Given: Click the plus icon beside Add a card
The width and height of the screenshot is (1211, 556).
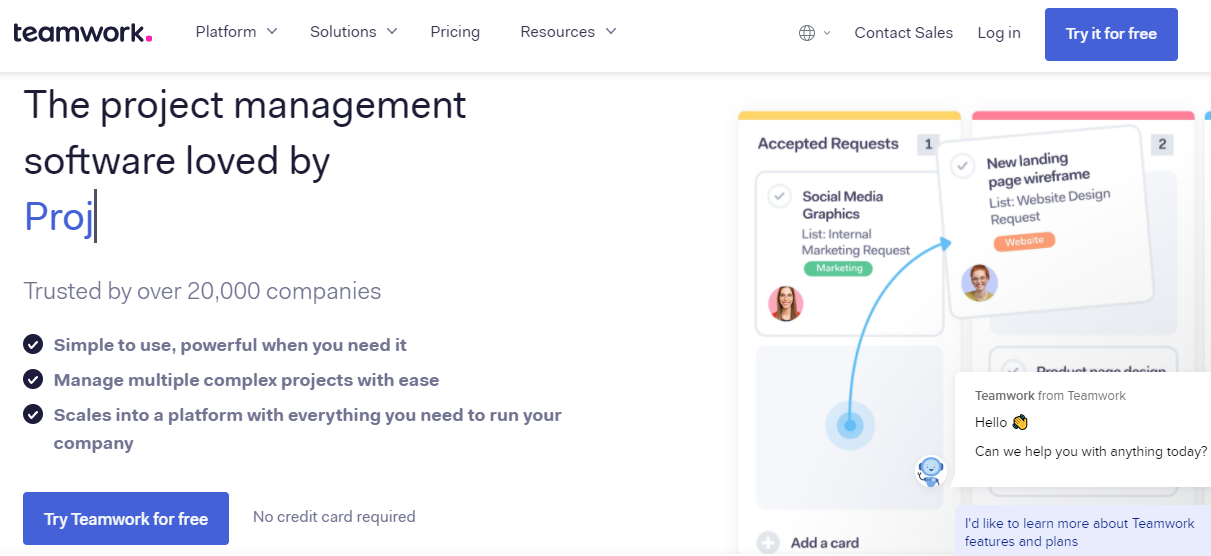Looking at the screenshot, I should pyautogui.click(x=768, y=543).
